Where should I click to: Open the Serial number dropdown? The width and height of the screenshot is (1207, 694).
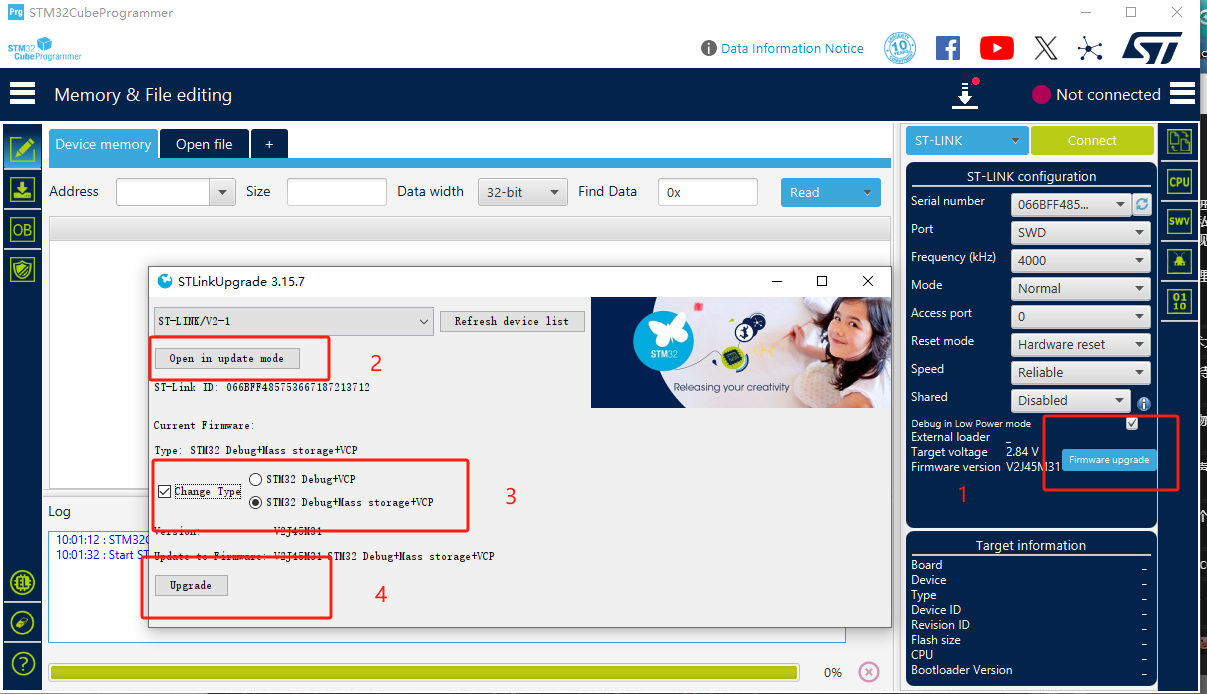coord(1071,204)
